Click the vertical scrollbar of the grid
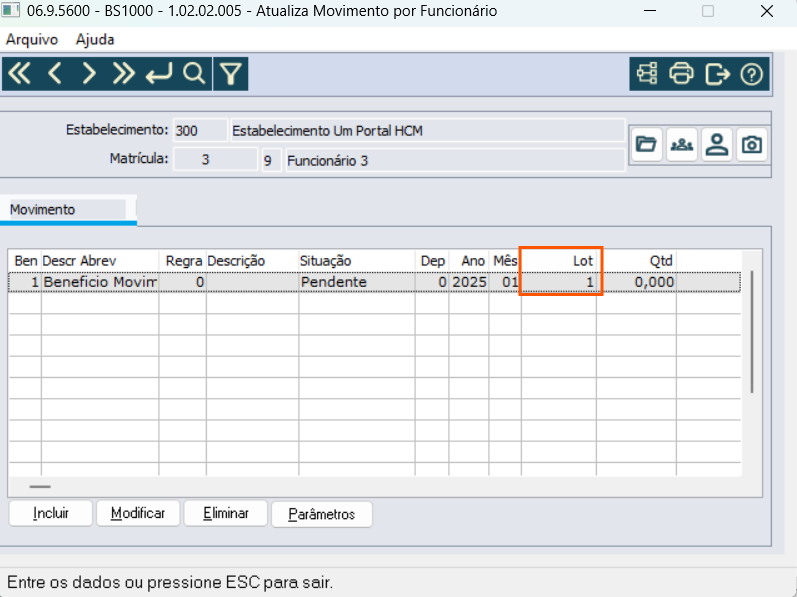The image size is (797, 597). (x=752, y=332)
